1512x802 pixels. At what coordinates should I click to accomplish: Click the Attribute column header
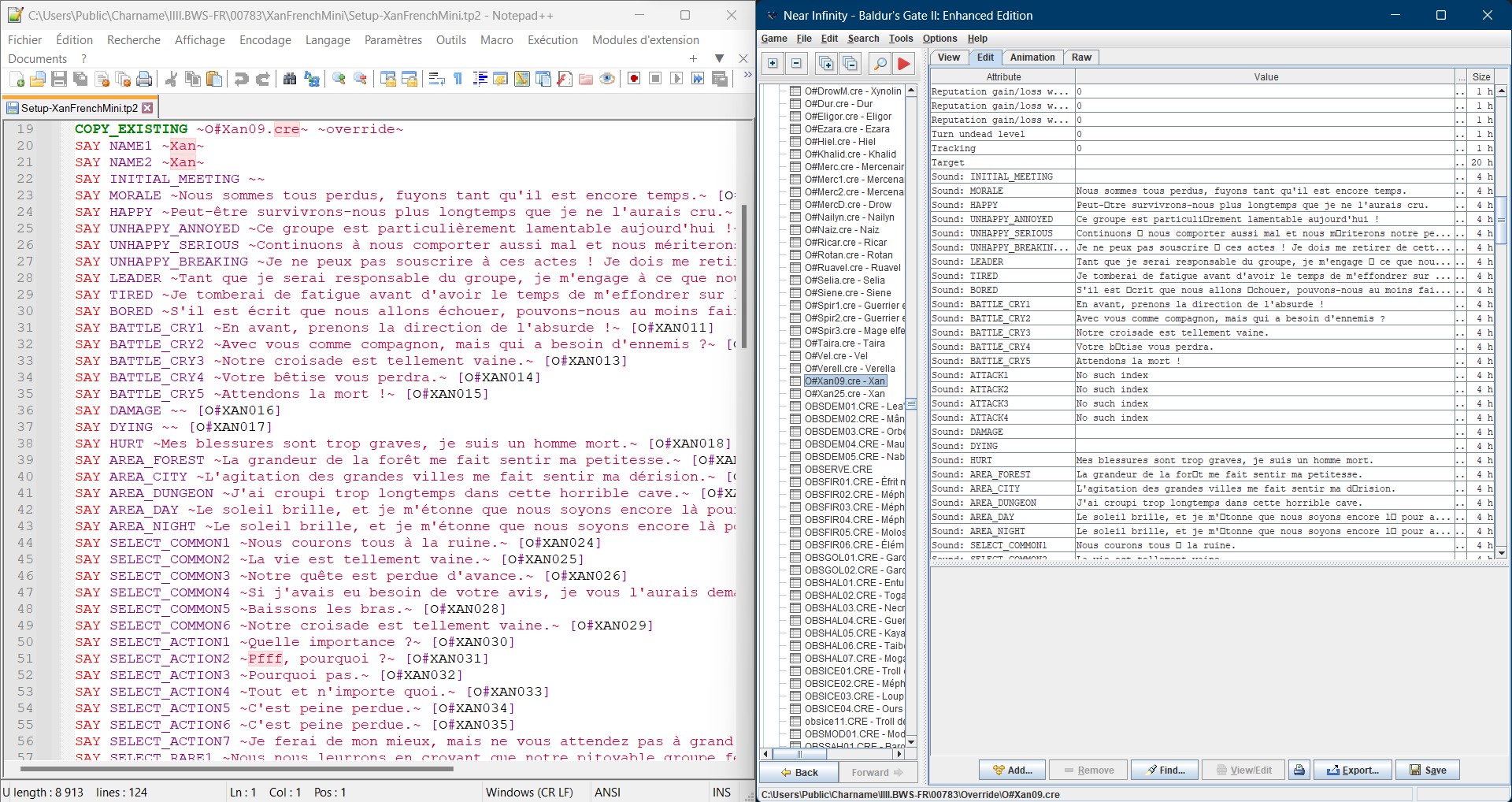click(x=1002, y=77)
